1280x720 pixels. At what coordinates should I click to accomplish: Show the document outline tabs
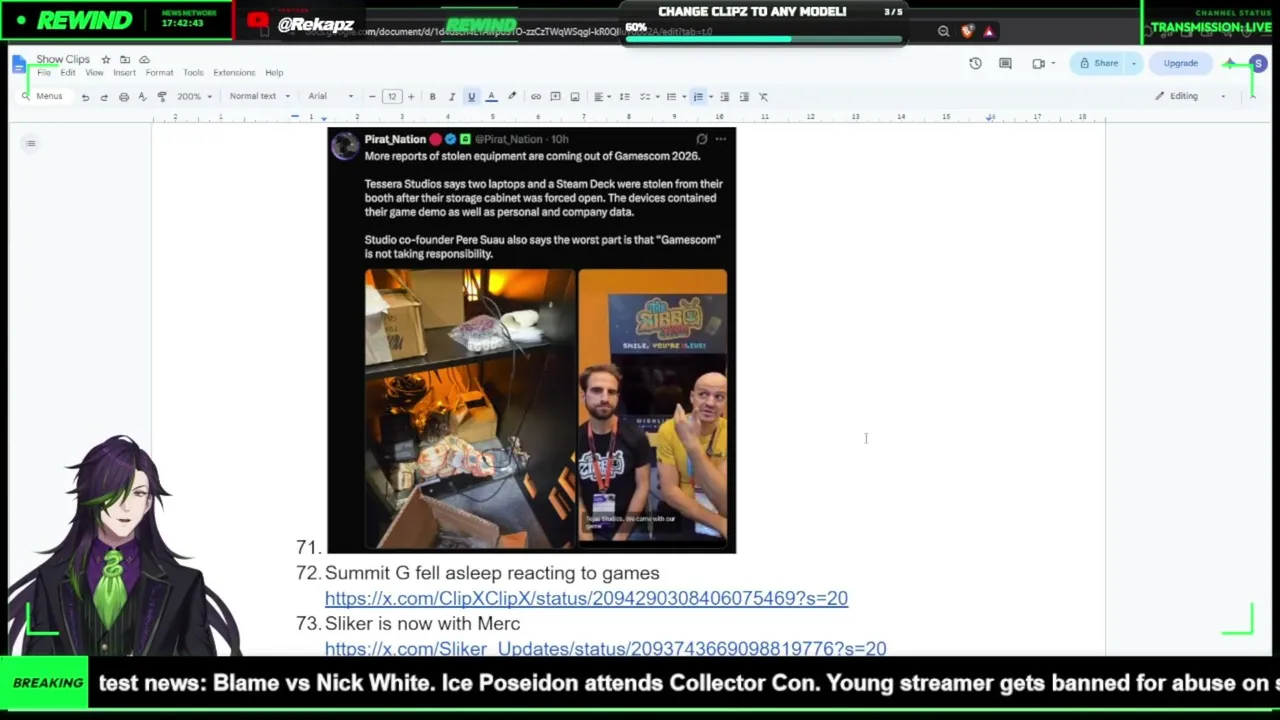(31, 144)
